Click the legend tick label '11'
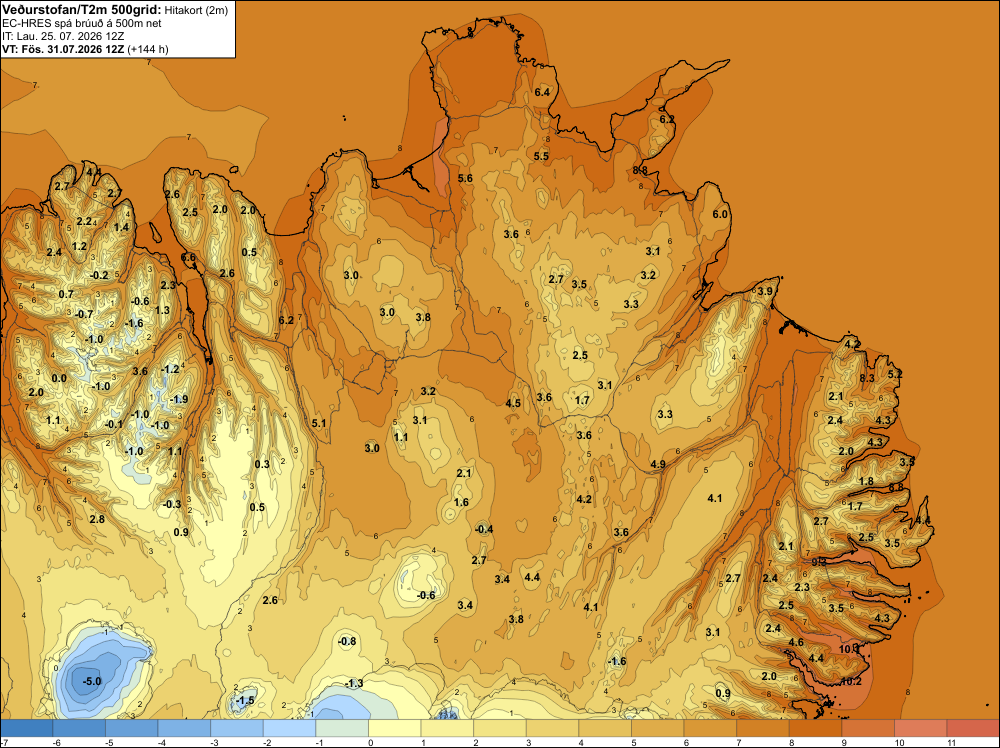1000x748 pixels. coord(952,743)
